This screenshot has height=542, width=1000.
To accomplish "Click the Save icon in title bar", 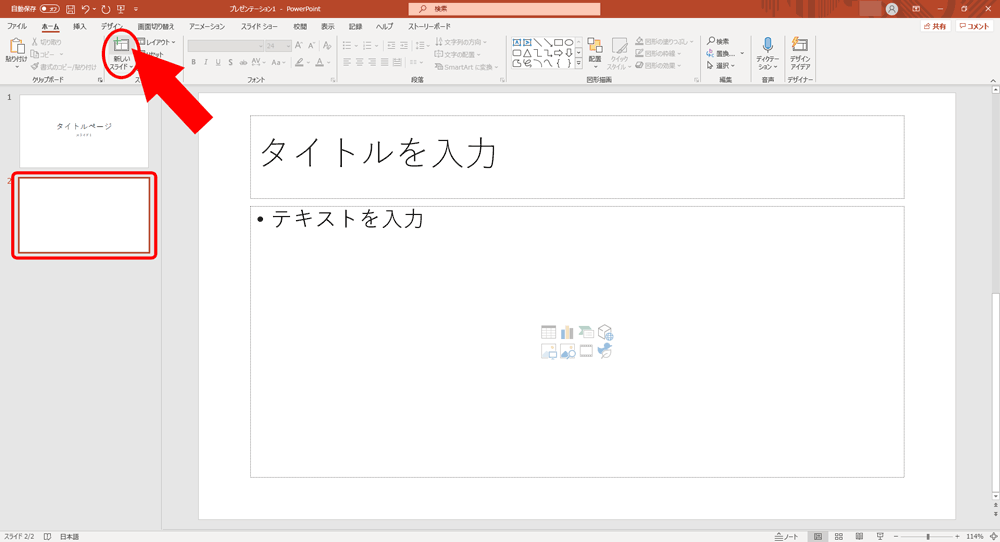I will click(71, 9).
